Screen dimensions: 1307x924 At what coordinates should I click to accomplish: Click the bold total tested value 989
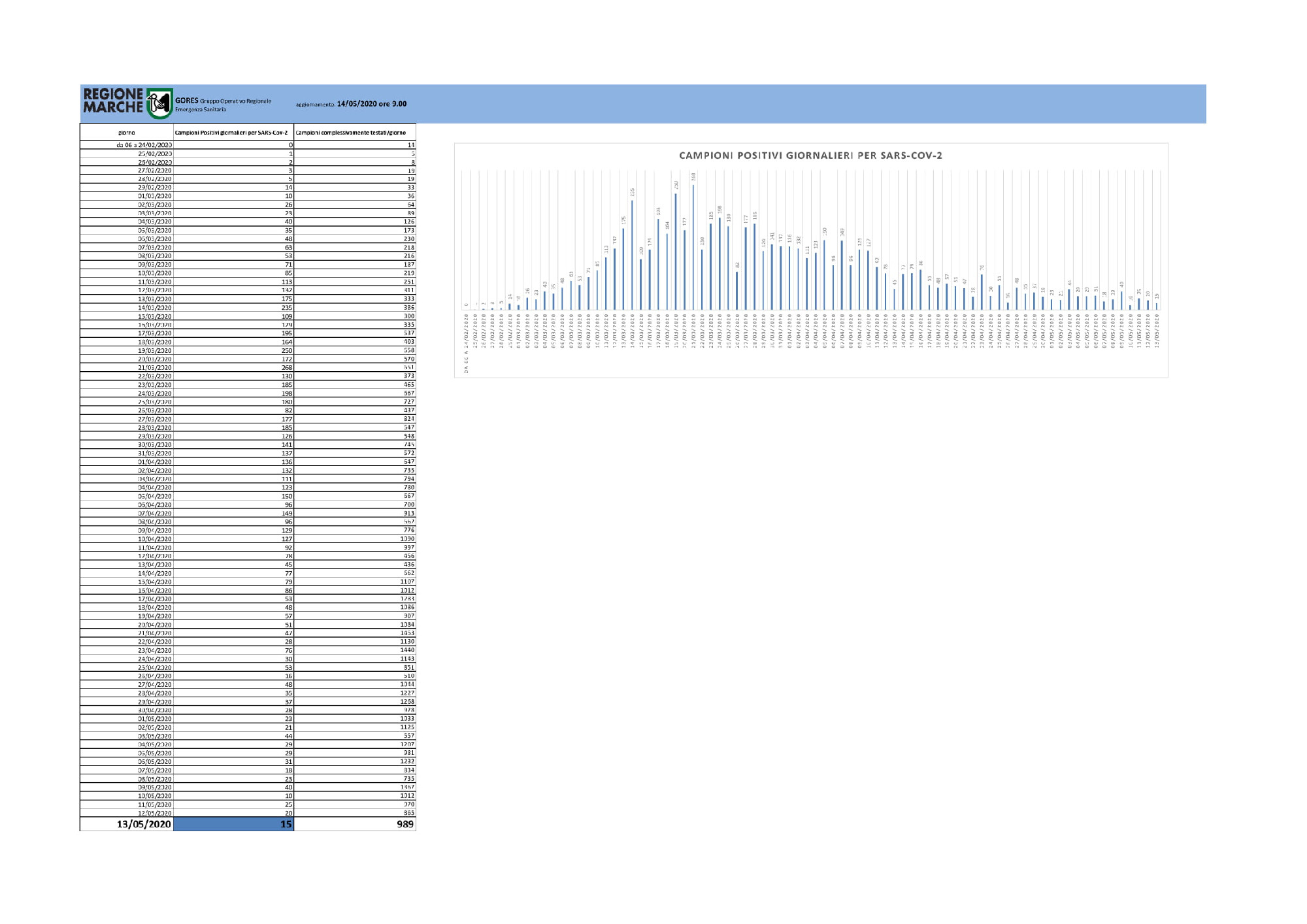point(405,824)
